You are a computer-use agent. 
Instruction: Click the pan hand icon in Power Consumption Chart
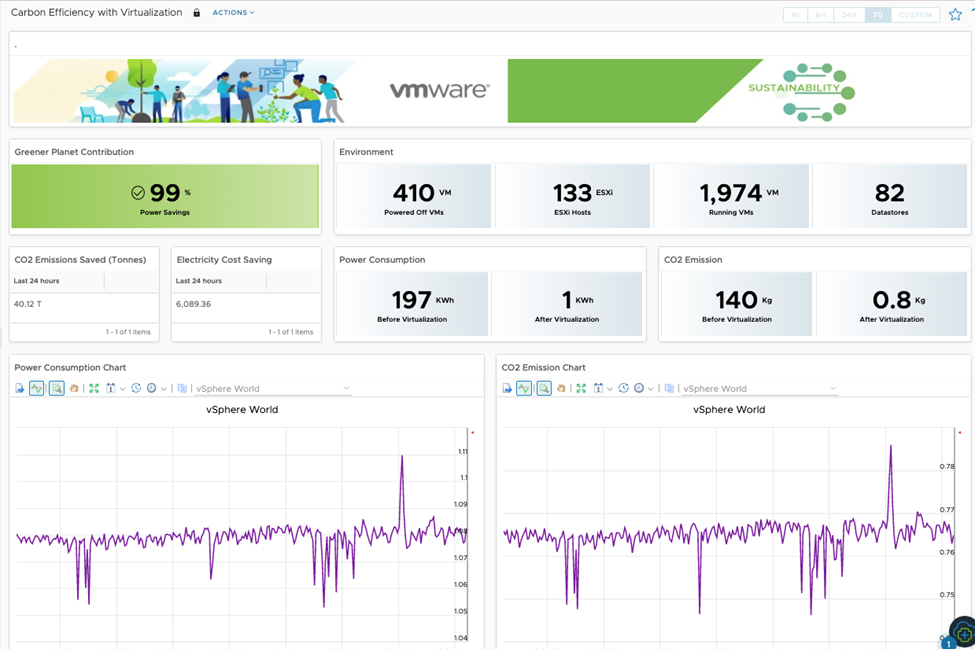[x=74, y=388]
